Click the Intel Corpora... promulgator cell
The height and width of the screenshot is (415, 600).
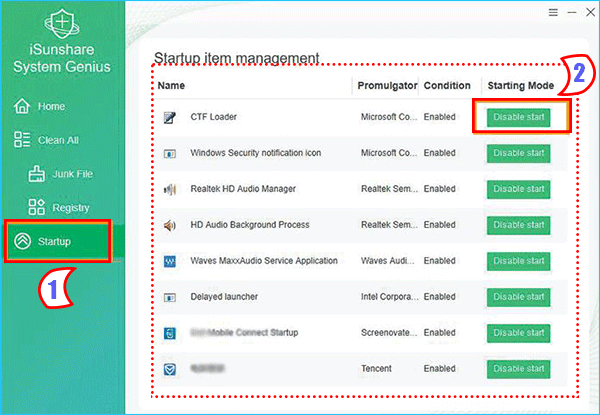(x=389, y=296)
